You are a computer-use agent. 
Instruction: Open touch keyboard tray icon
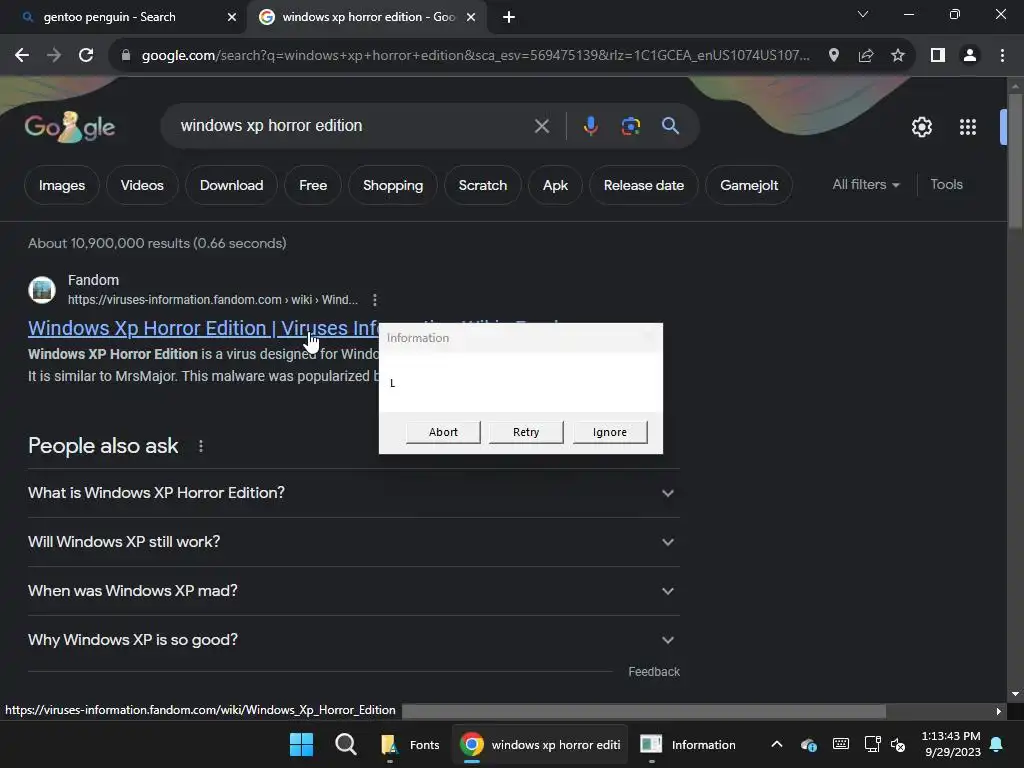tap(840, 744)
